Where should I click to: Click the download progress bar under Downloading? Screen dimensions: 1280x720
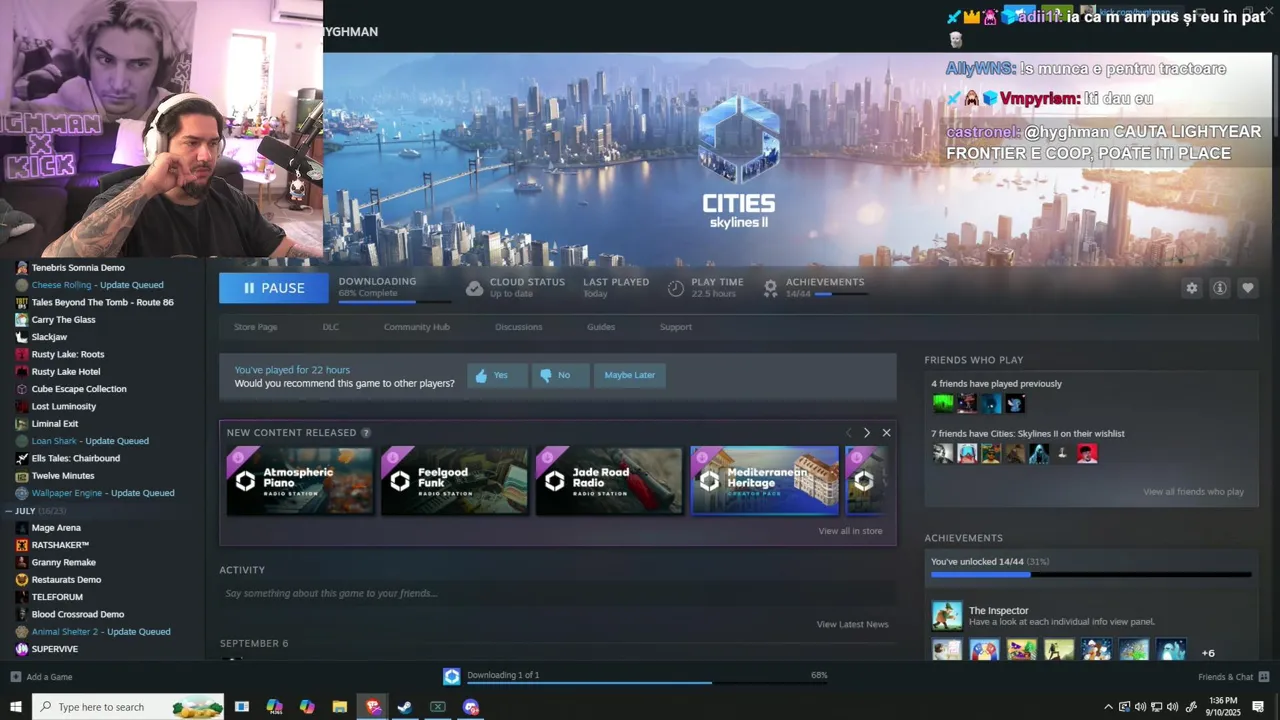point(395,301)
